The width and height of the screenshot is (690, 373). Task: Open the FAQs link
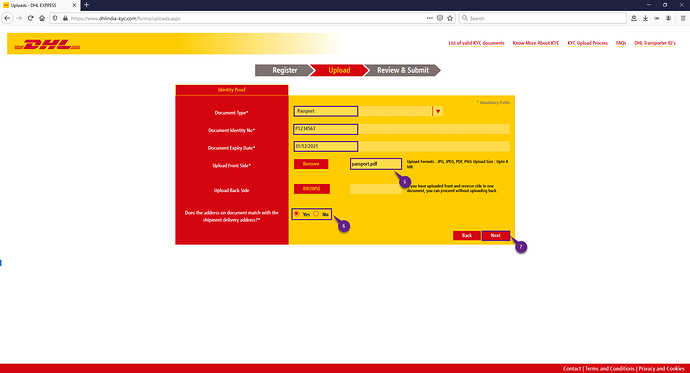pos(621,43)
